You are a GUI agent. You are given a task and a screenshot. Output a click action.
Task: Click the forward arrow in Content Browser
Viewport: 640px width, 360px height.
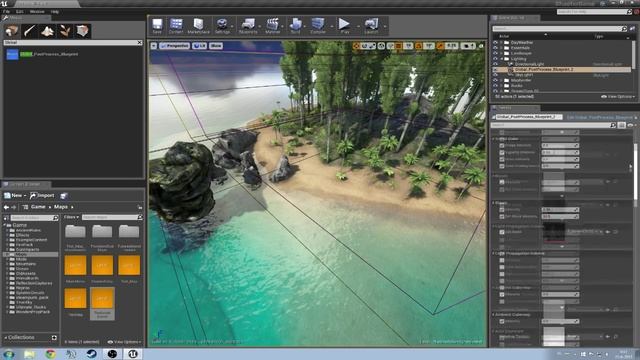pyautogui.click(x=14, y=207)
